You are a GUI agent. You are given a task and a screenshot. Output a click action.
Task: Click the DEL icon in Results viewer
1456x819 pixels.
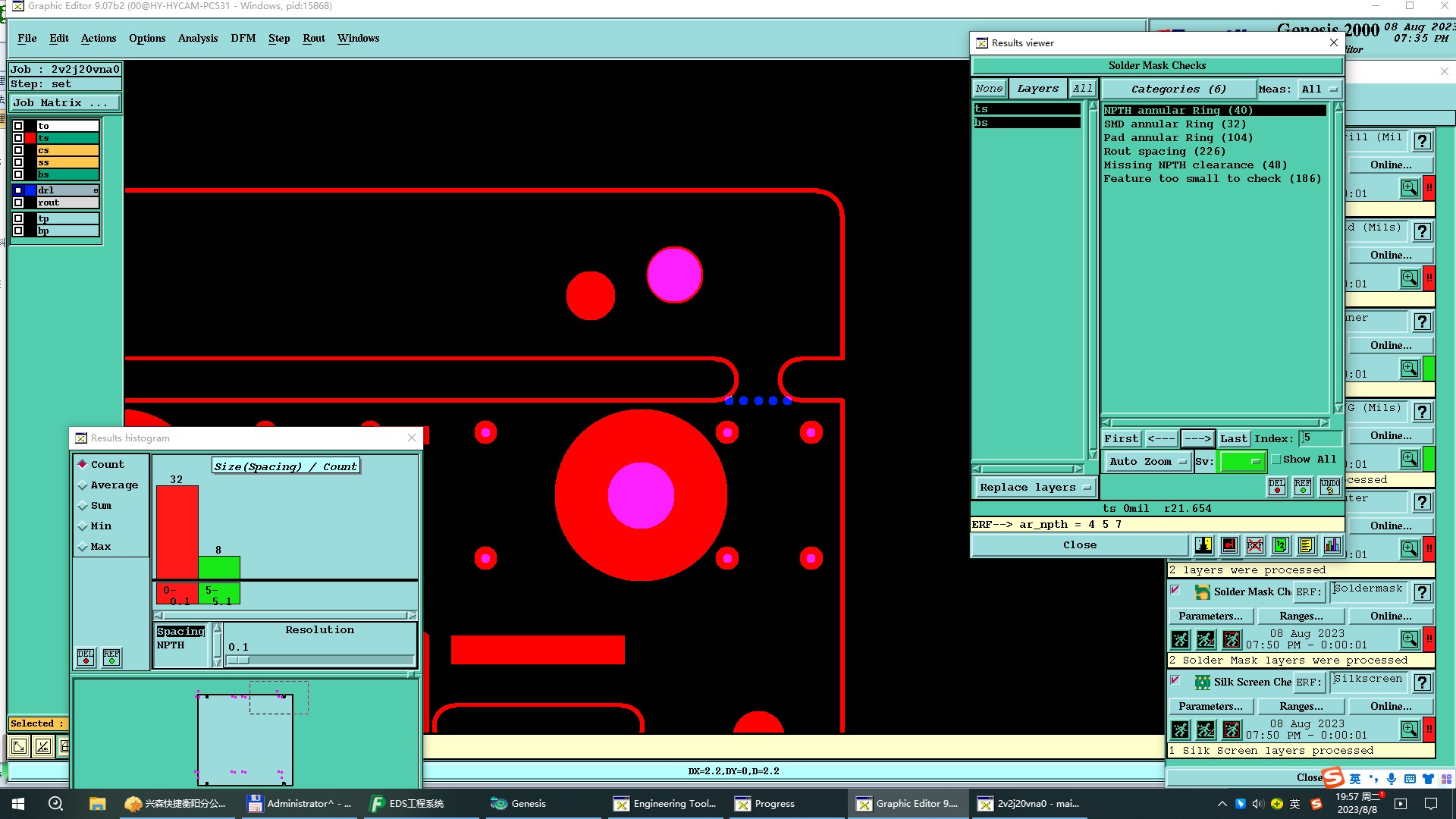[1277, 487]
